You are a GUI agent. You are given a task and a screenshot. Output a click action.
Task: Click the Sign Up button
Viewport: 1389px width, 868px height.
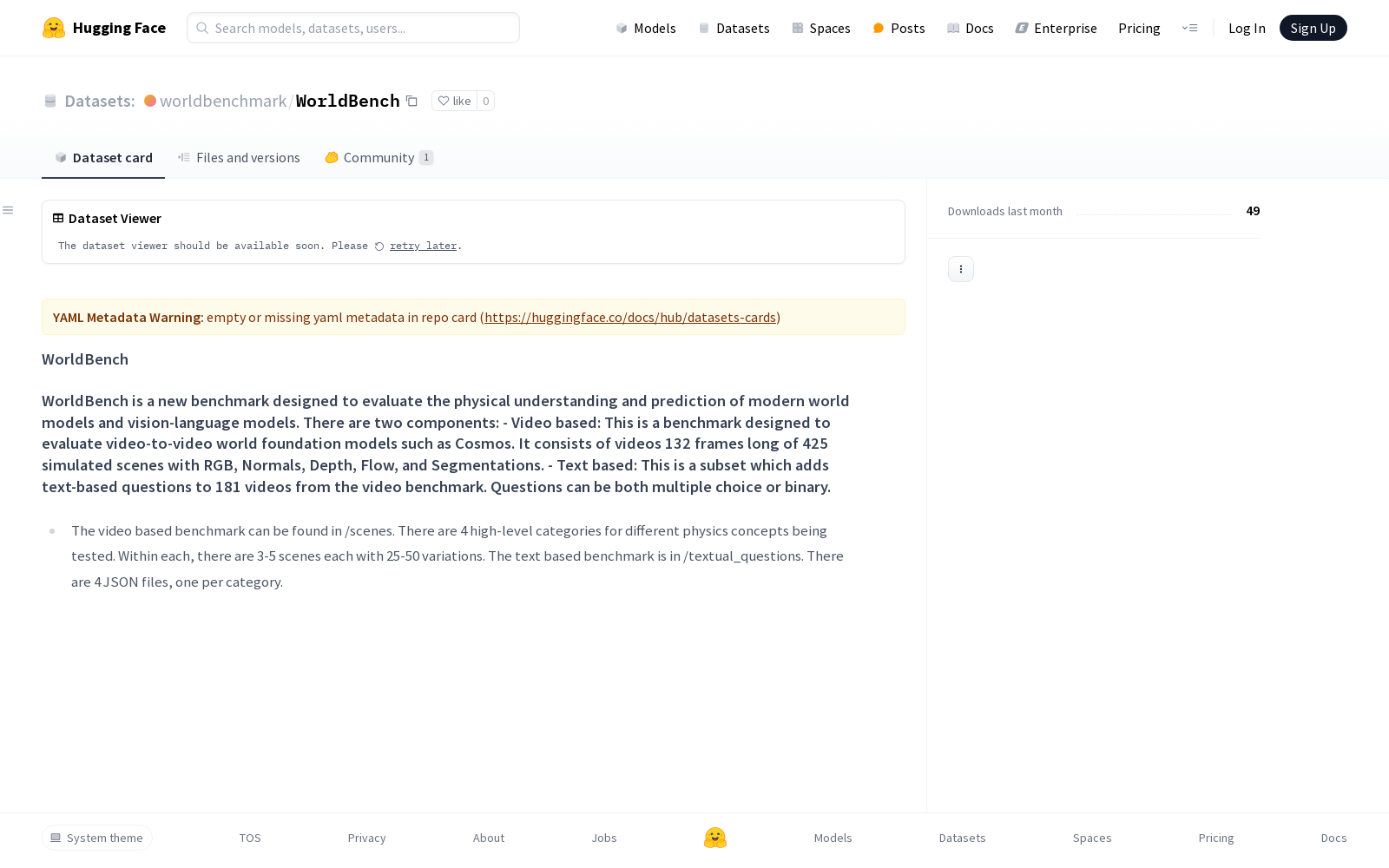point(1313,28)
